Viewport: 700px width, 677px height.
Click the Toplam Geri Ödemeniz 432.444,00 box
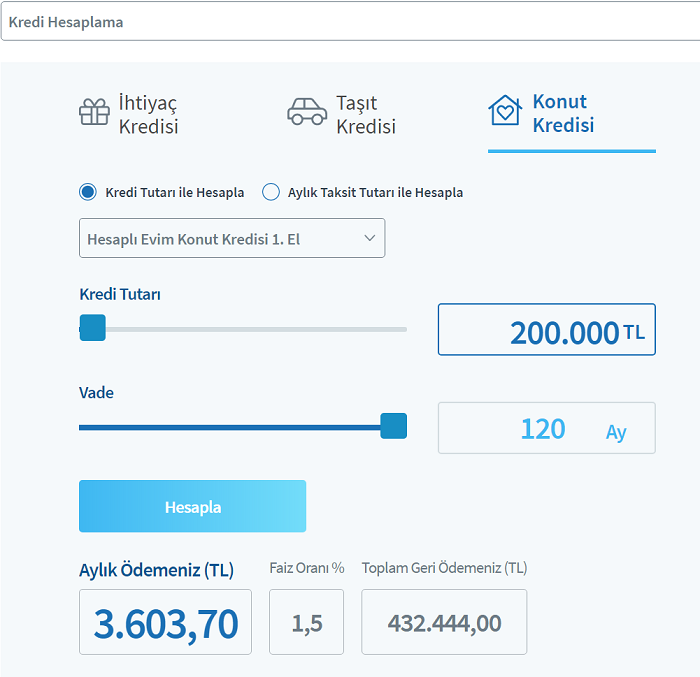pos(444,622)
